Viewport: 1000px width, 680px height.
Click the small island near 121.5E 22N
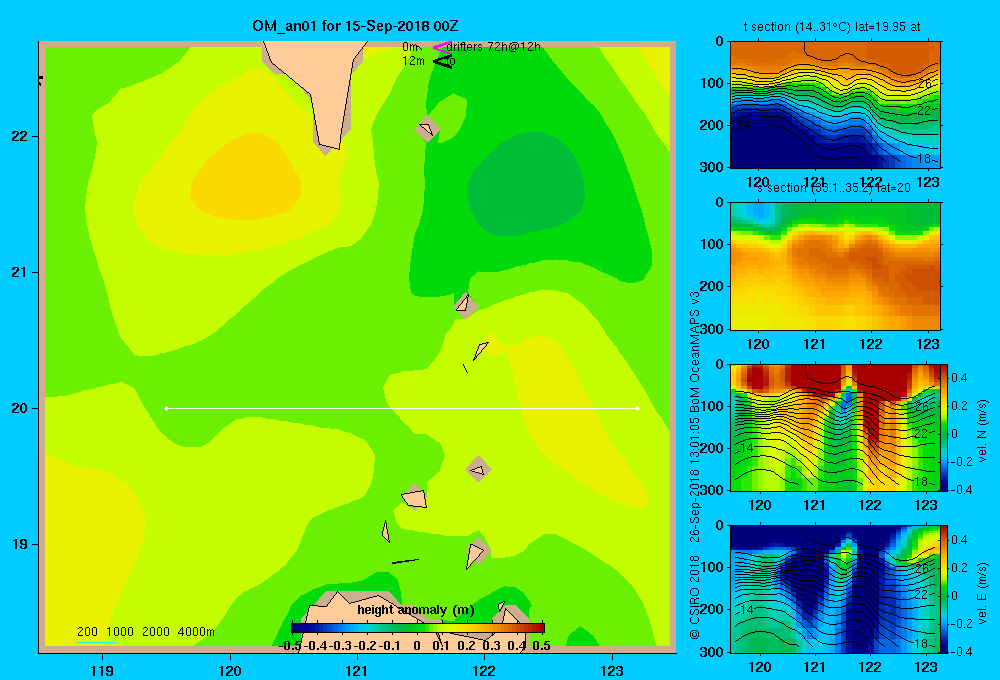tap(427, 129)
